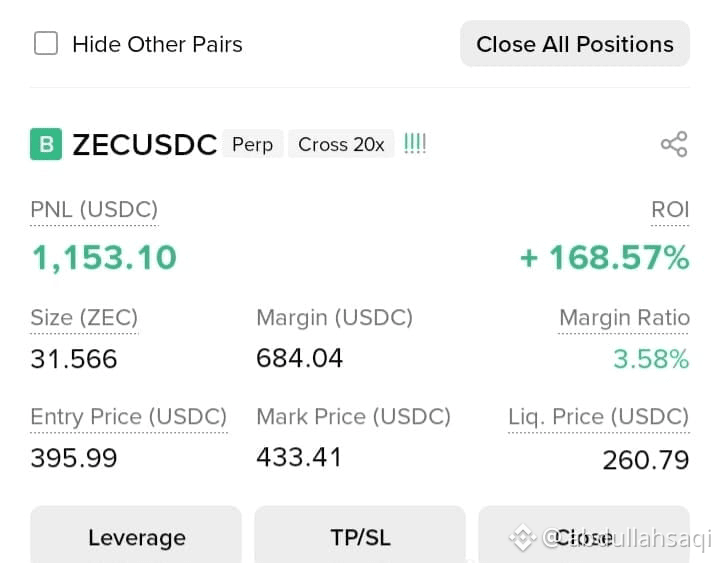Click the Close All Positions button

click(575, 44)
